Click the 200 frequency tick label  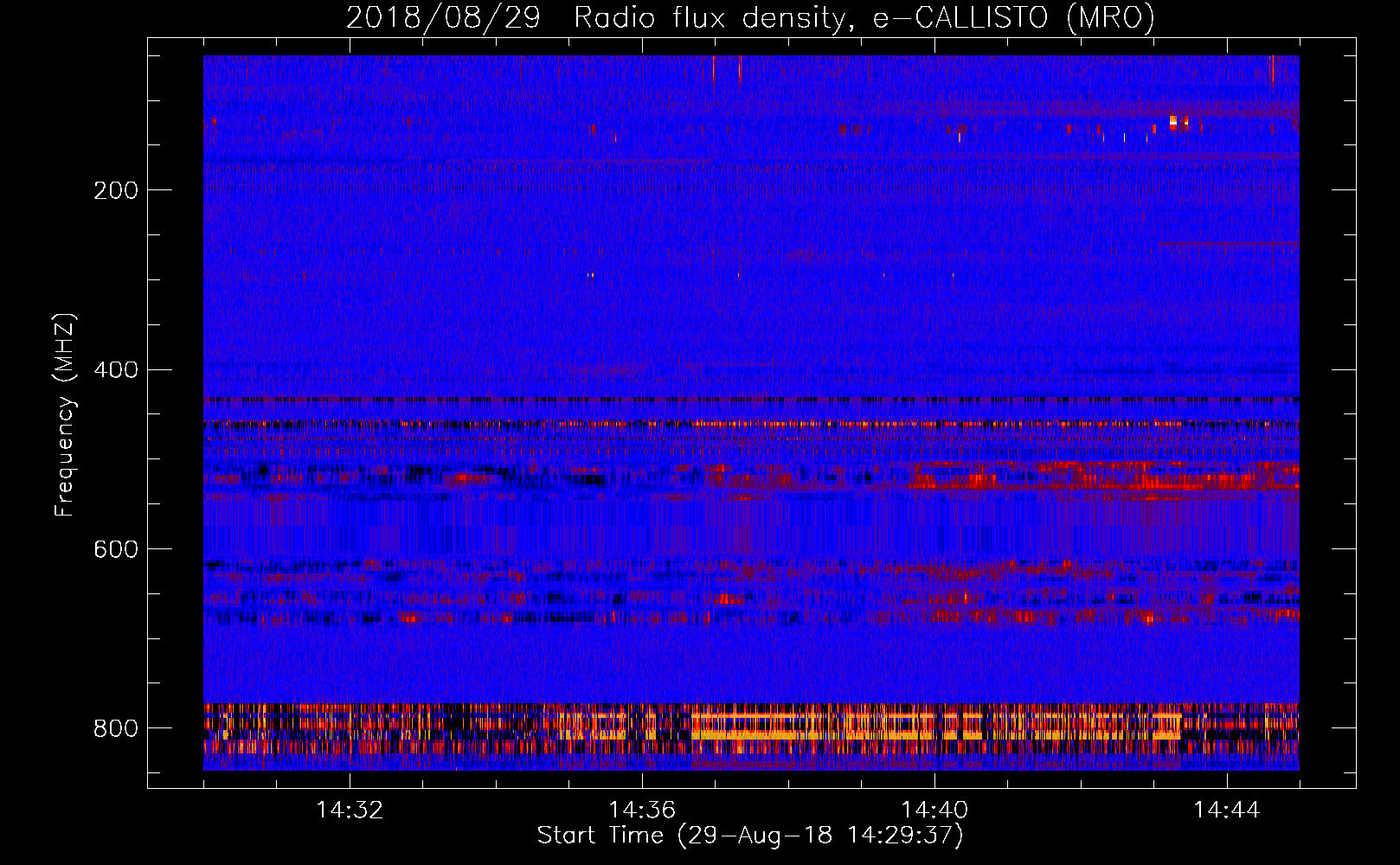pyautogui.click(x=116, y=190)
